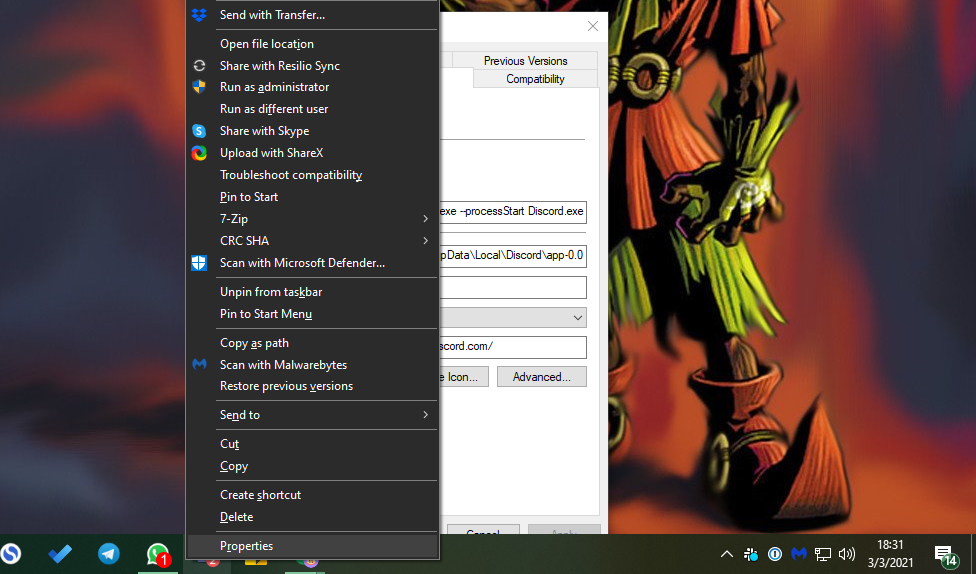
Task: Choose Scan with Malwarebytes
Action: point(312,365)
